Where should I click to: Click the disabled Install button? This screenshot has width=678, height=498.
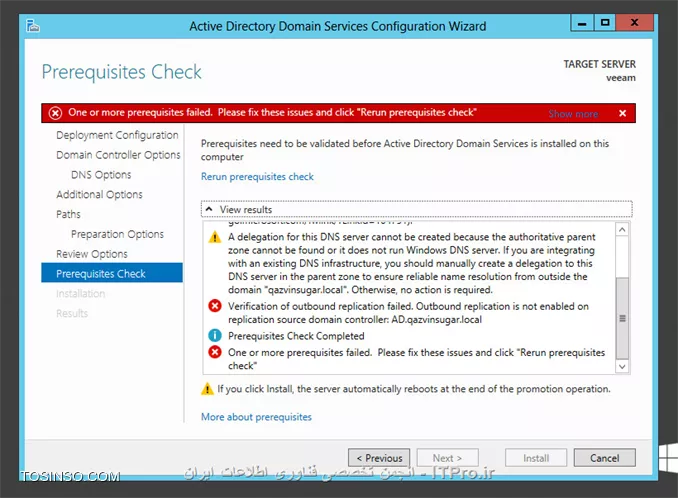[x=536, y=458]
